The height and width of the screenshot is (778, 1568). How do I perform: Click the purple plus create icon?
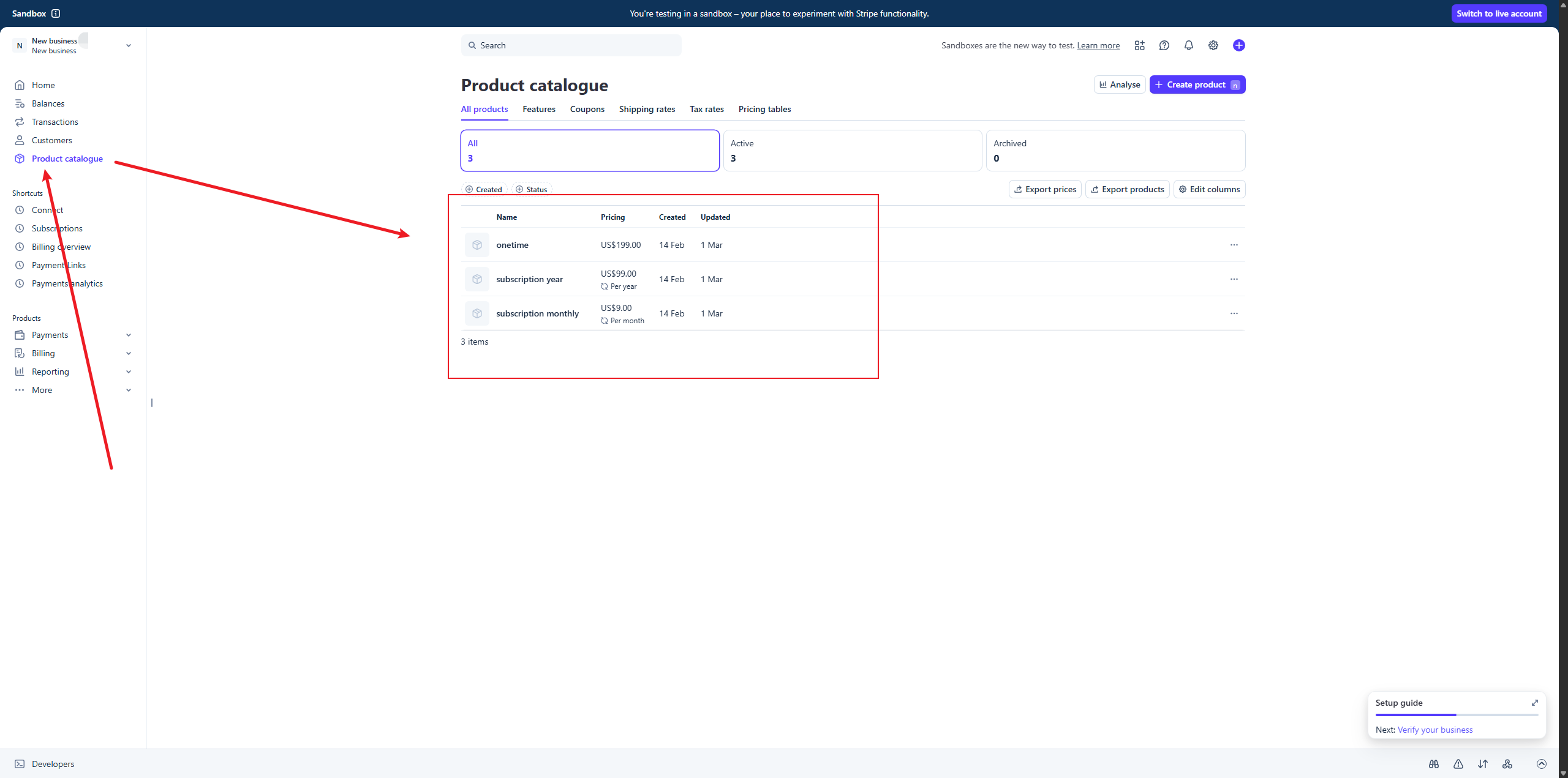tap(1238, 45)
